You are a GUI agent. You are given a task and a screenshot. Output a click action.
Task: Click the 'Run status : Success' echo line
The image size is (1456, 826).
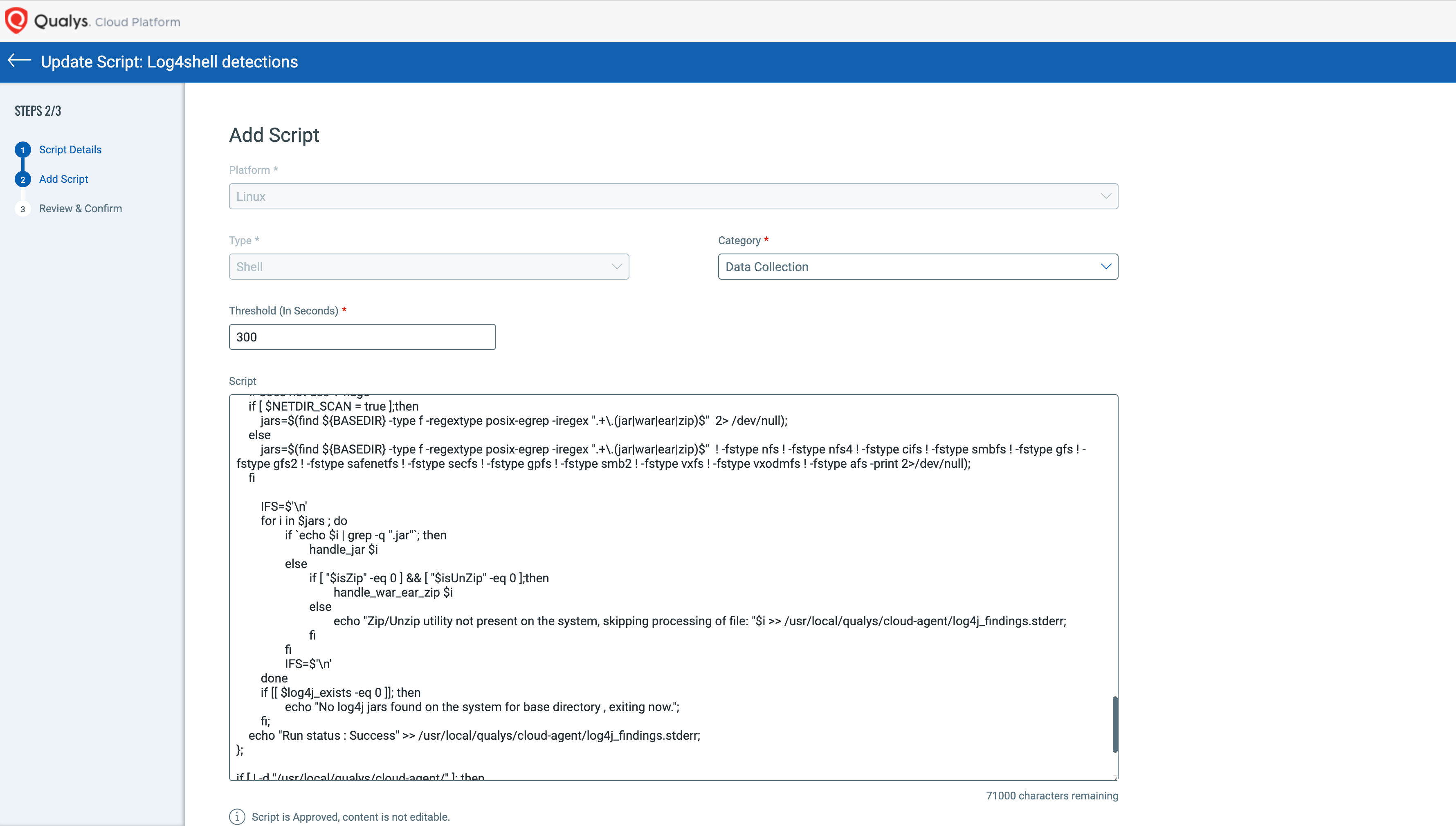(x=474, y=735)
